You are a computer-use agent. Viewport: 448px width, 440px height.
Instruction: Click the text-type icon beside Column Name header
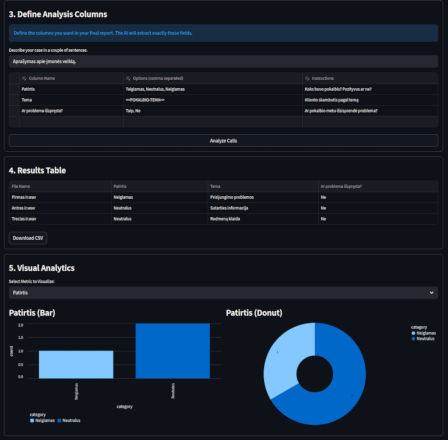click(x=24, y=78)
